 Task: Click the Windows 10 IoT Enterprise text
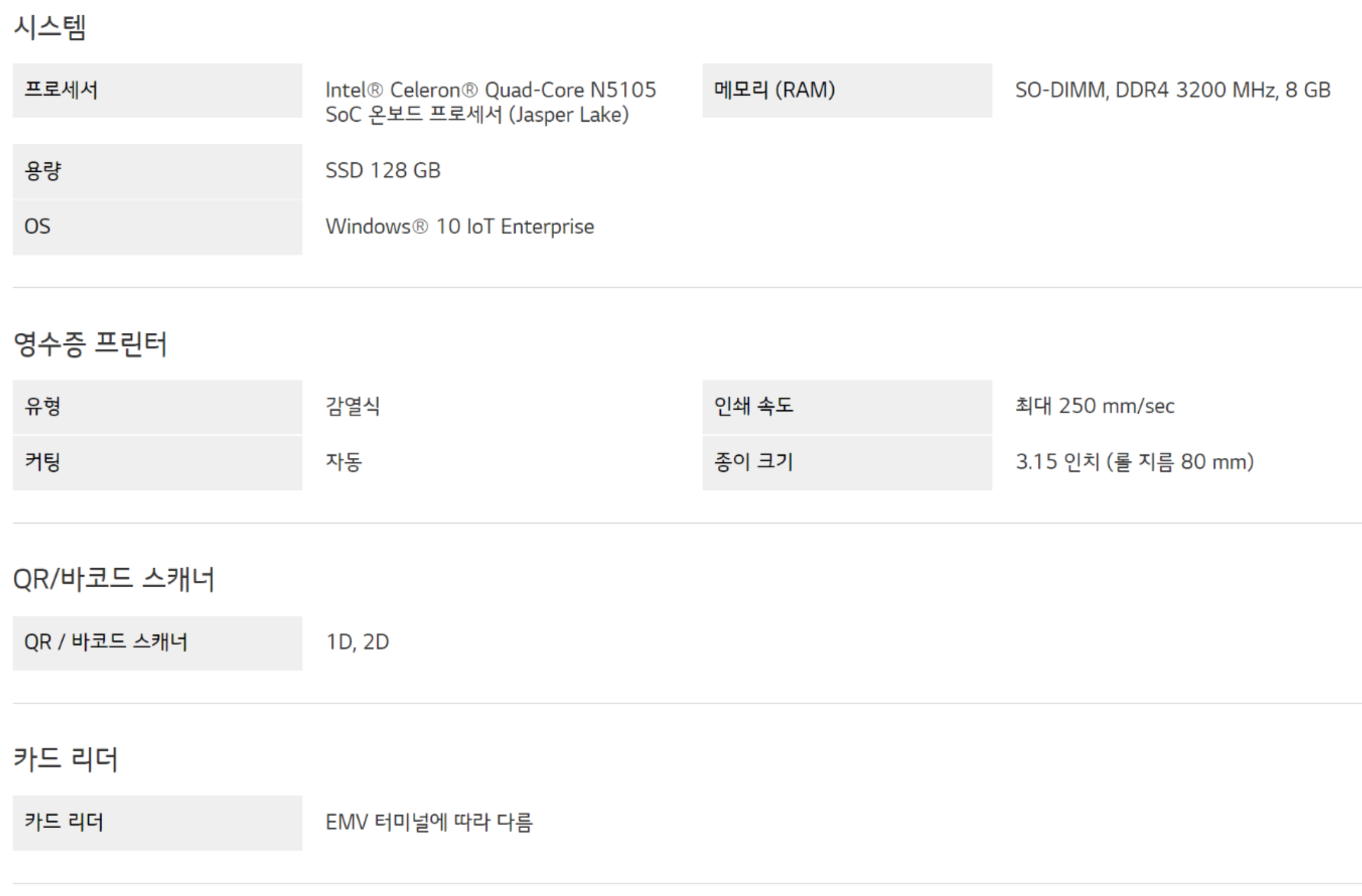[460, 226]
